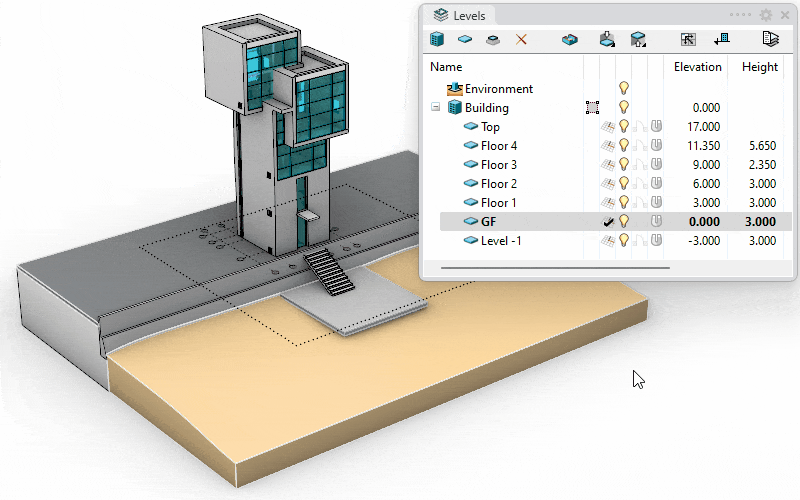Image resolution: width=800 pixels, height=500 pixels.
Task: Toggle Floor 1 visibility lightbulb
Action: pos(623,203)
